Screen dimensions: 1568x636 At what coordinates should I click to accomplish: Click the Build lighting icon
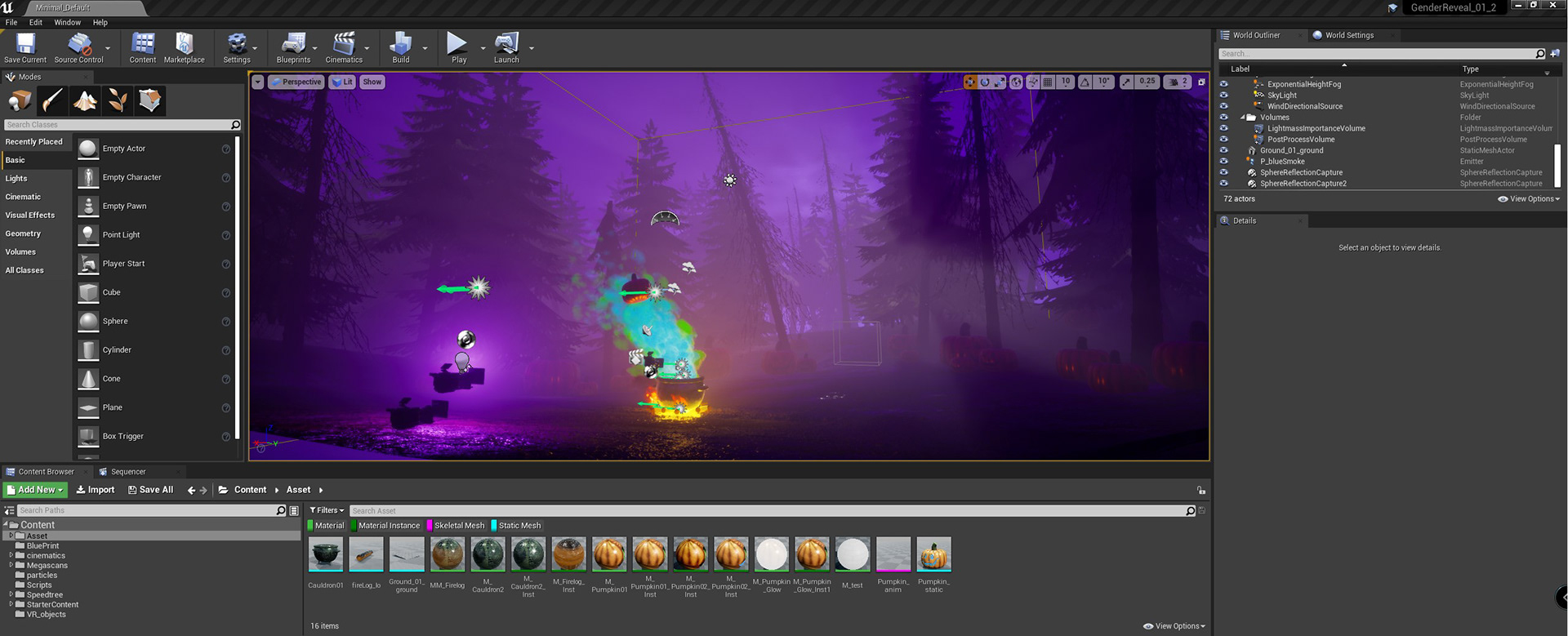point(400,47)
